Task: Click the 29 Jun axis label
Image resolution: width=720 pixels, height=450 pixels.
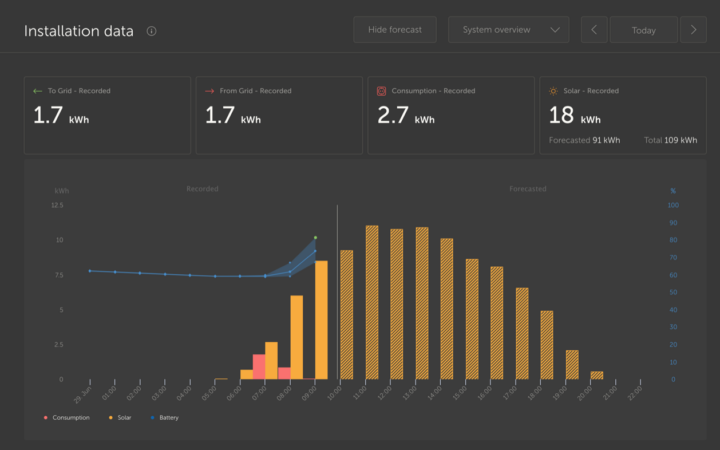Action: (x=83, y=395)
